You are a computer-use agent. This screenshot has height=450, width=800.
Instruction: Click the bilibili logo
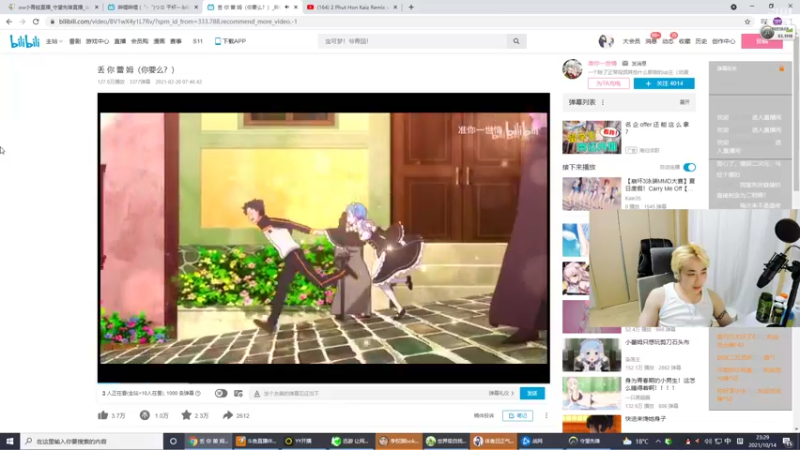24,41
